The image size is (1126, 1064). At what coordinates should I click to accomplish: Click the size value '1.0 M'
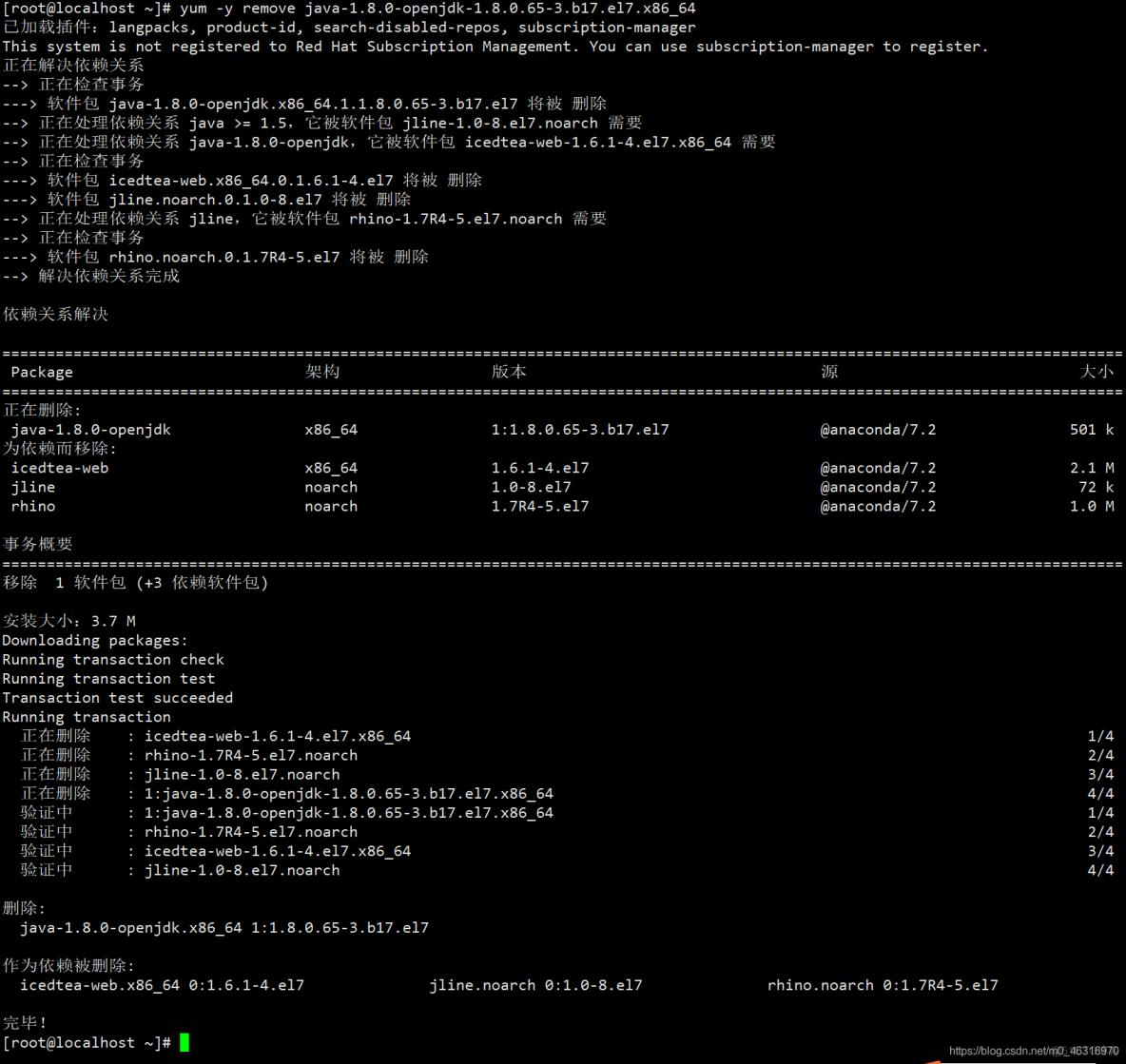click(x=1092, y=506)
